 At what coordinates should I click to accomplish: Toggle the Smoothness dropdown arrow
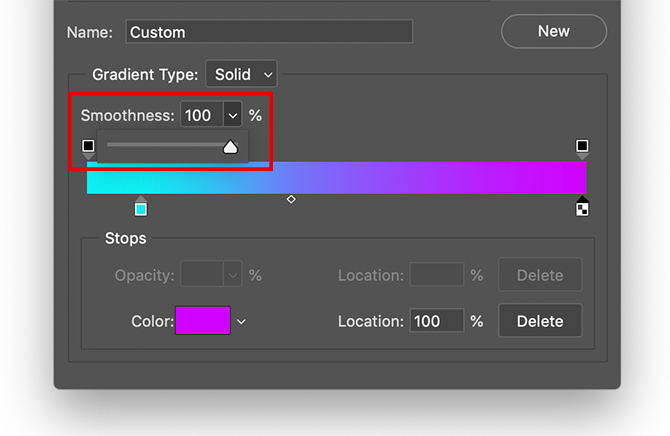(x=233, y=115)
